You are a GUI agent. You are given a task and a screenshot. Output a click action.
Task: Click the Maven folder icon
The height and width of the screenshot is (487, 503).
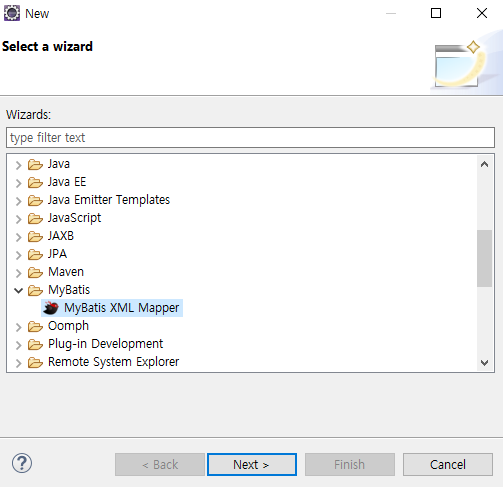35,272
